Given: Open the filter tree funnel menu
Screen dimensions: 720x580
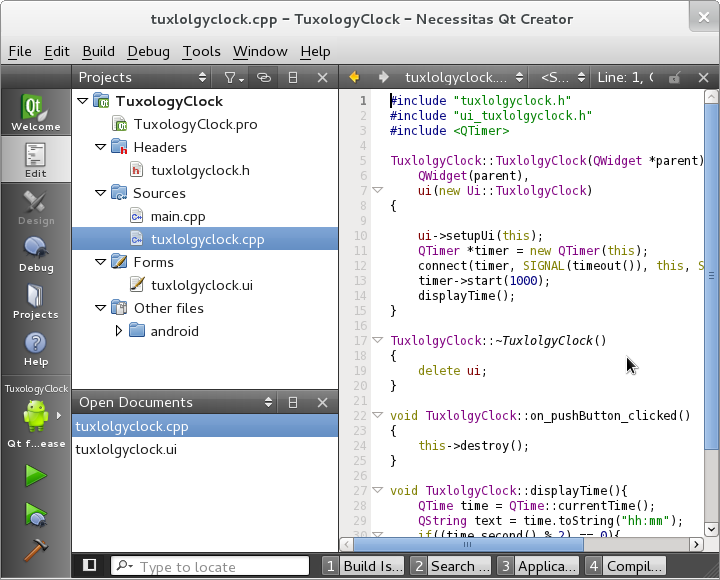Looking at the screenshot, I should [x=234, y=78].
